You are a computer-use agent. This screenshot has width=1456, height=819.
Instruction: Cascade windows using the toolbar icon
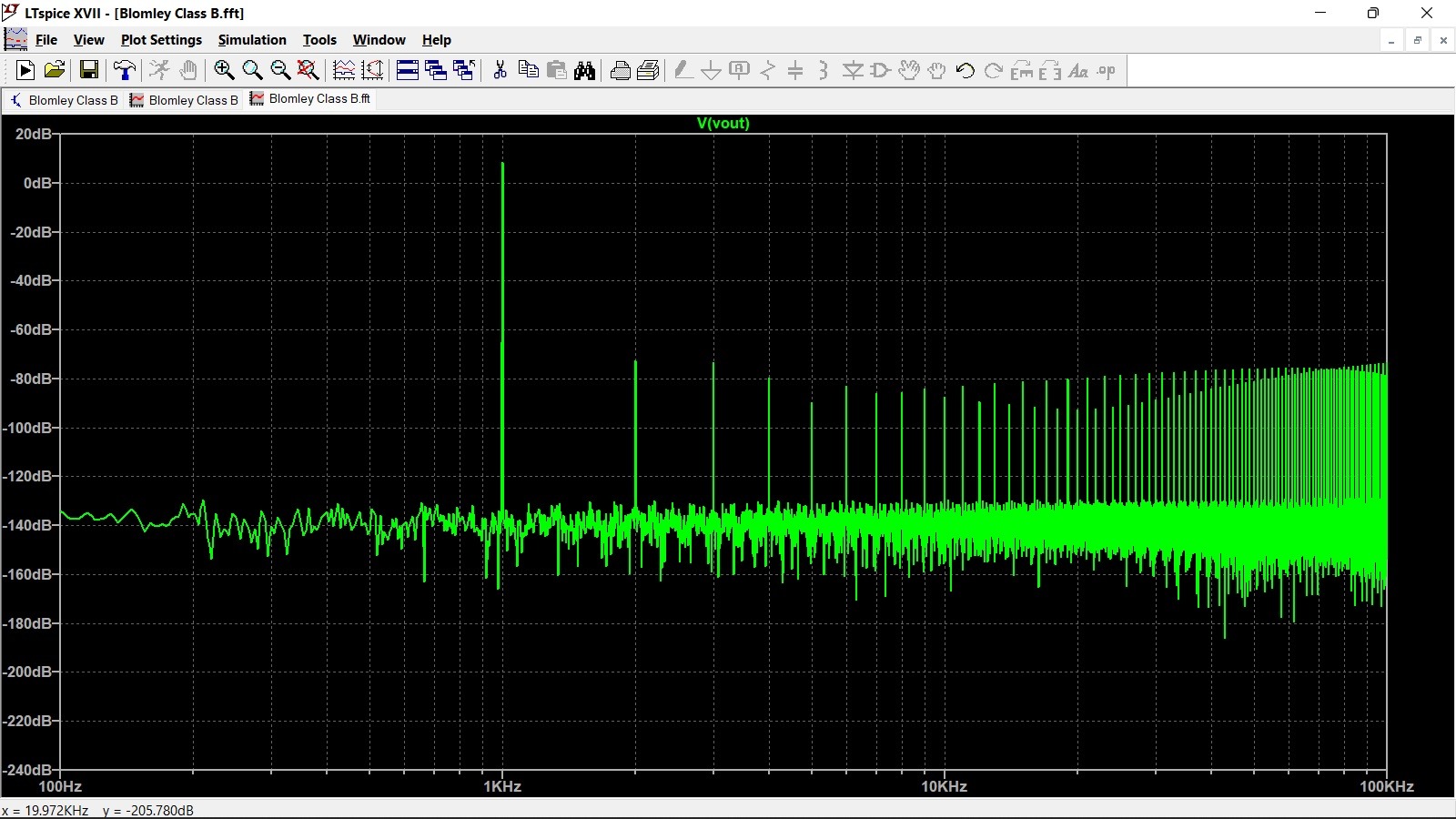(436, 70)
